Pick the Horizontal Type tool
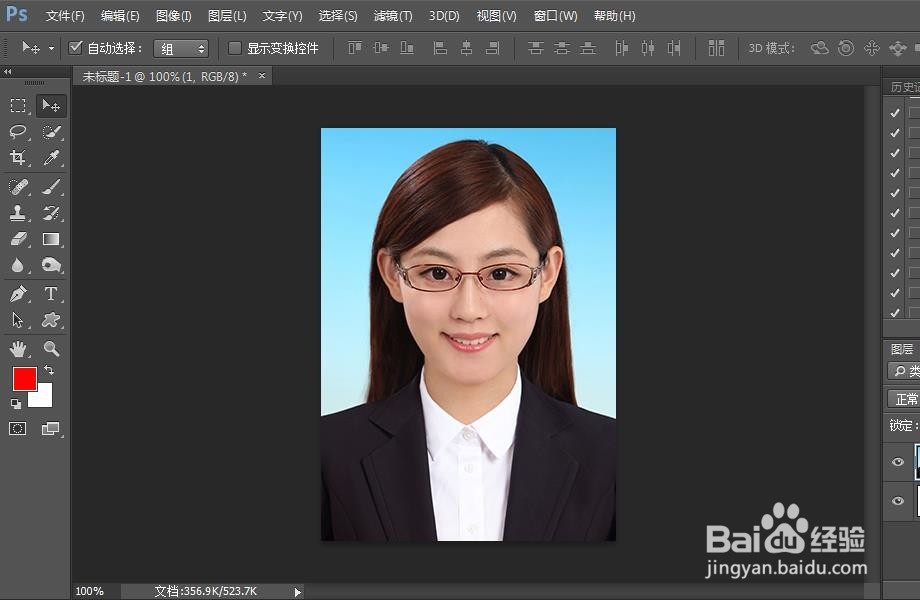This screenshot has height=600, width=920. [51, 294]
